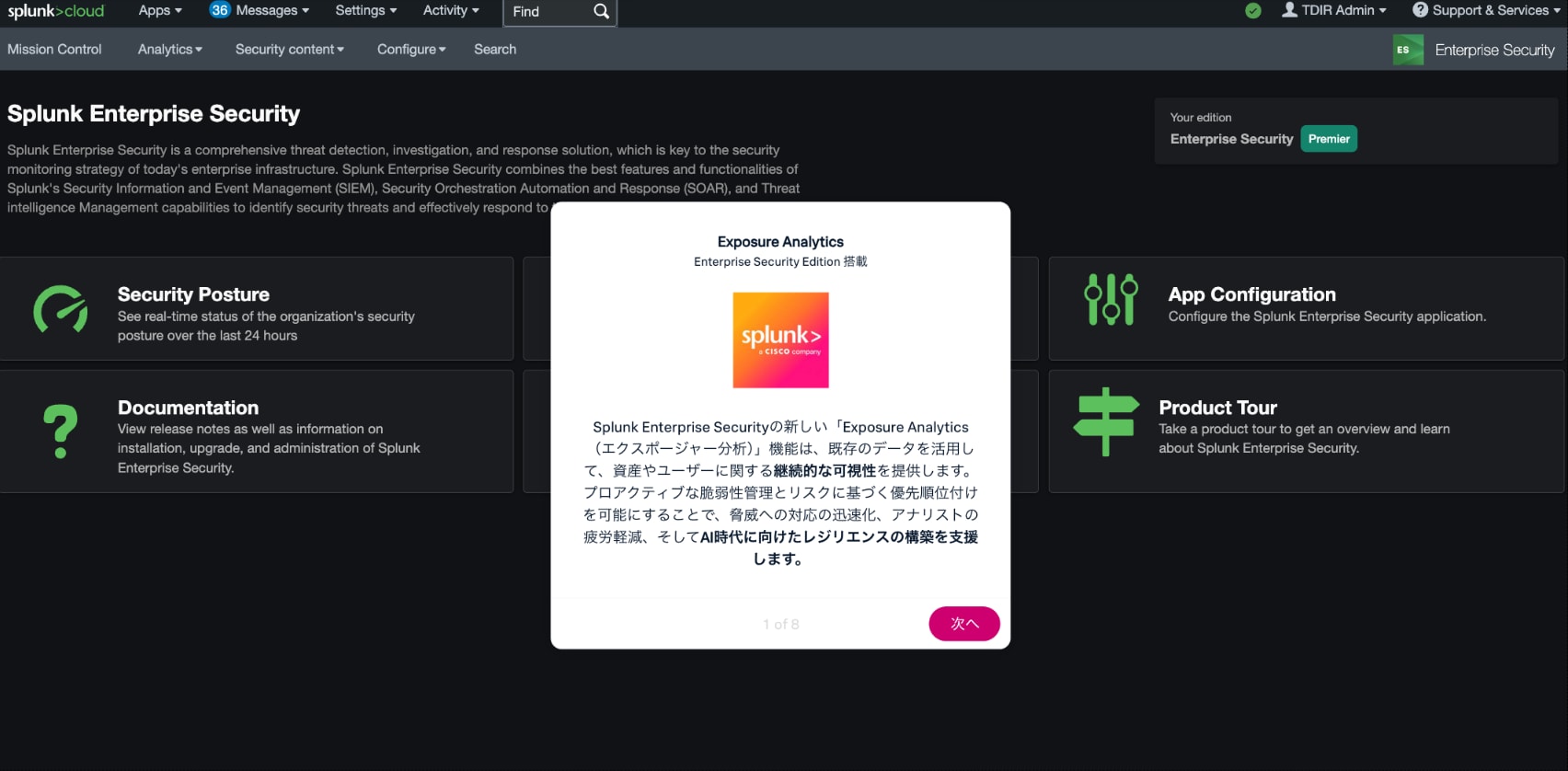Click the Product Tour signpost icon
The width and height of the screenshot is (1568, 771).
click(1106, 421)
